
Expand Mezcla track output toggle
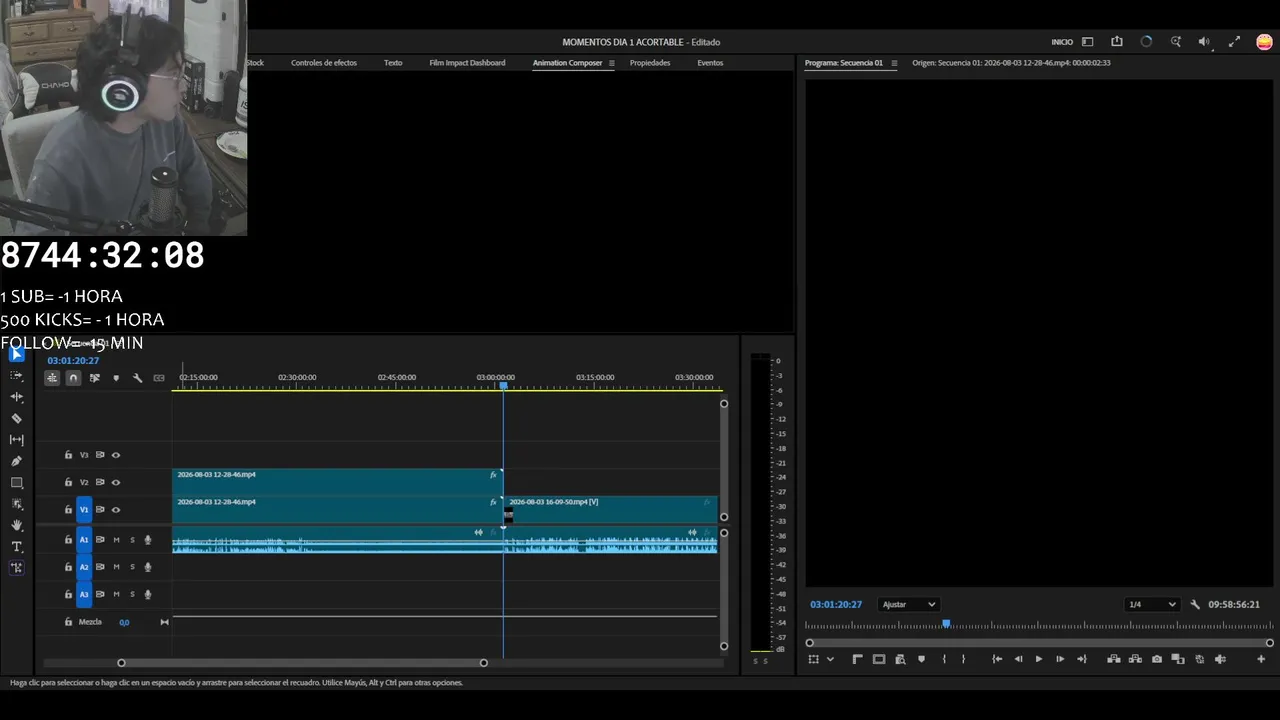[x=164, y=622]
